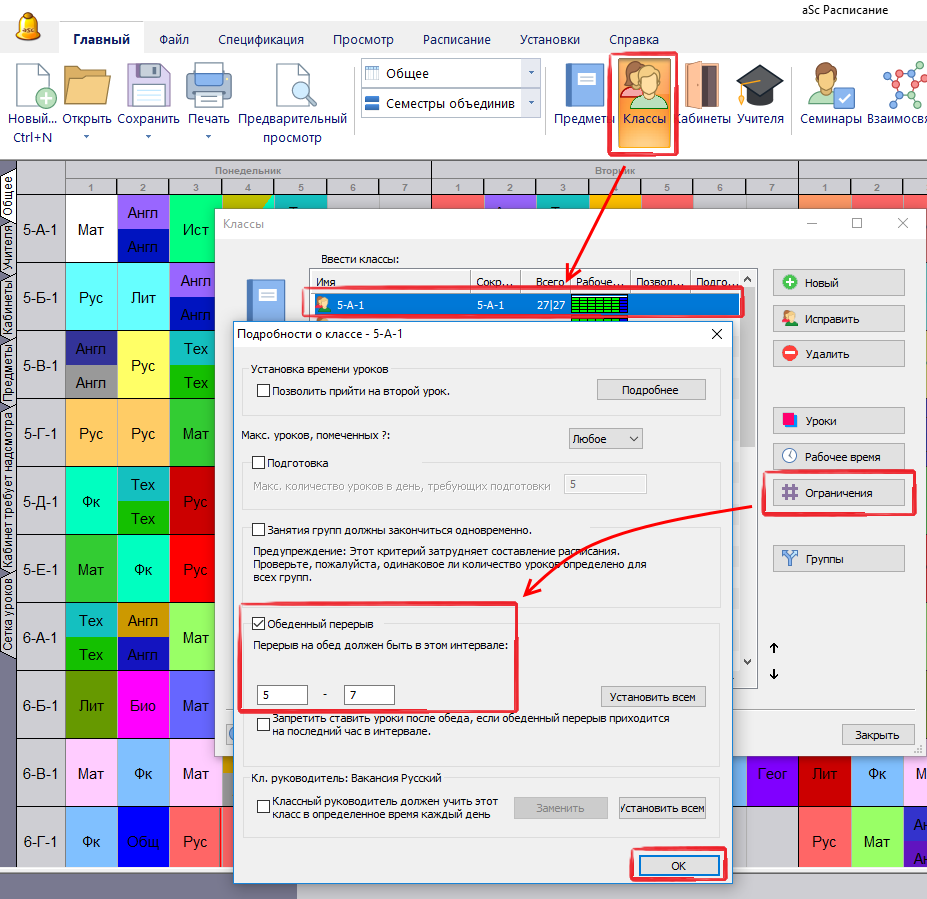927x899 pixels.
Task: Click lunch interval start field with 5
Action: point(282,695)
